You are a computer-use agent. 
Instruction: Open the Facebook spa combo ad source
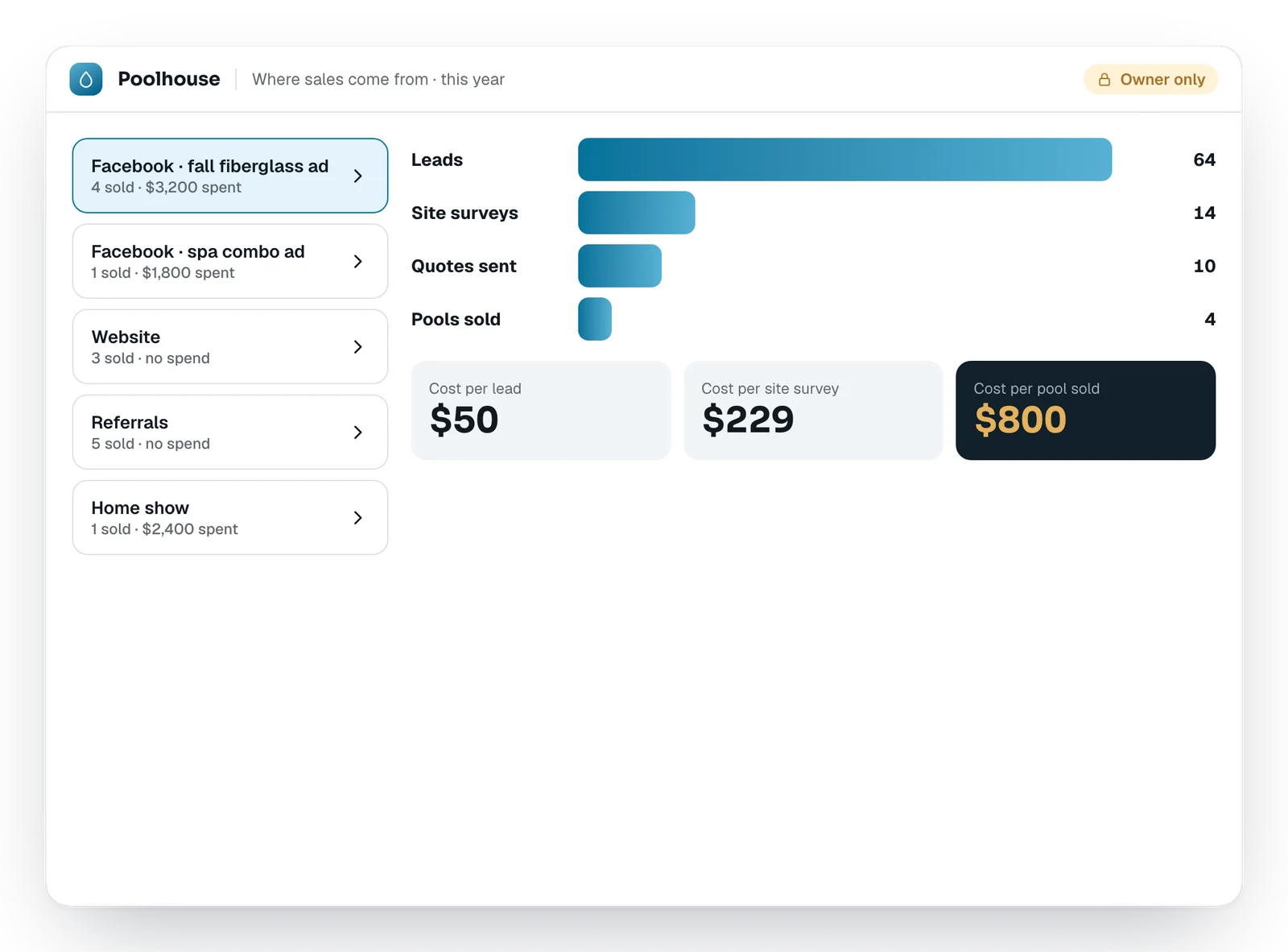230,261
